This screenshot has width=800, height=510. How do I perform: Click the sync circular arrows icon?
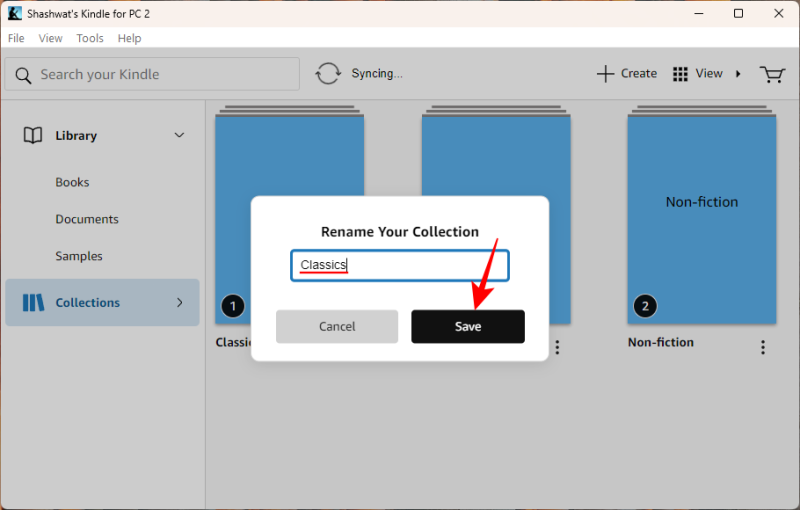[x=328, y=73]
